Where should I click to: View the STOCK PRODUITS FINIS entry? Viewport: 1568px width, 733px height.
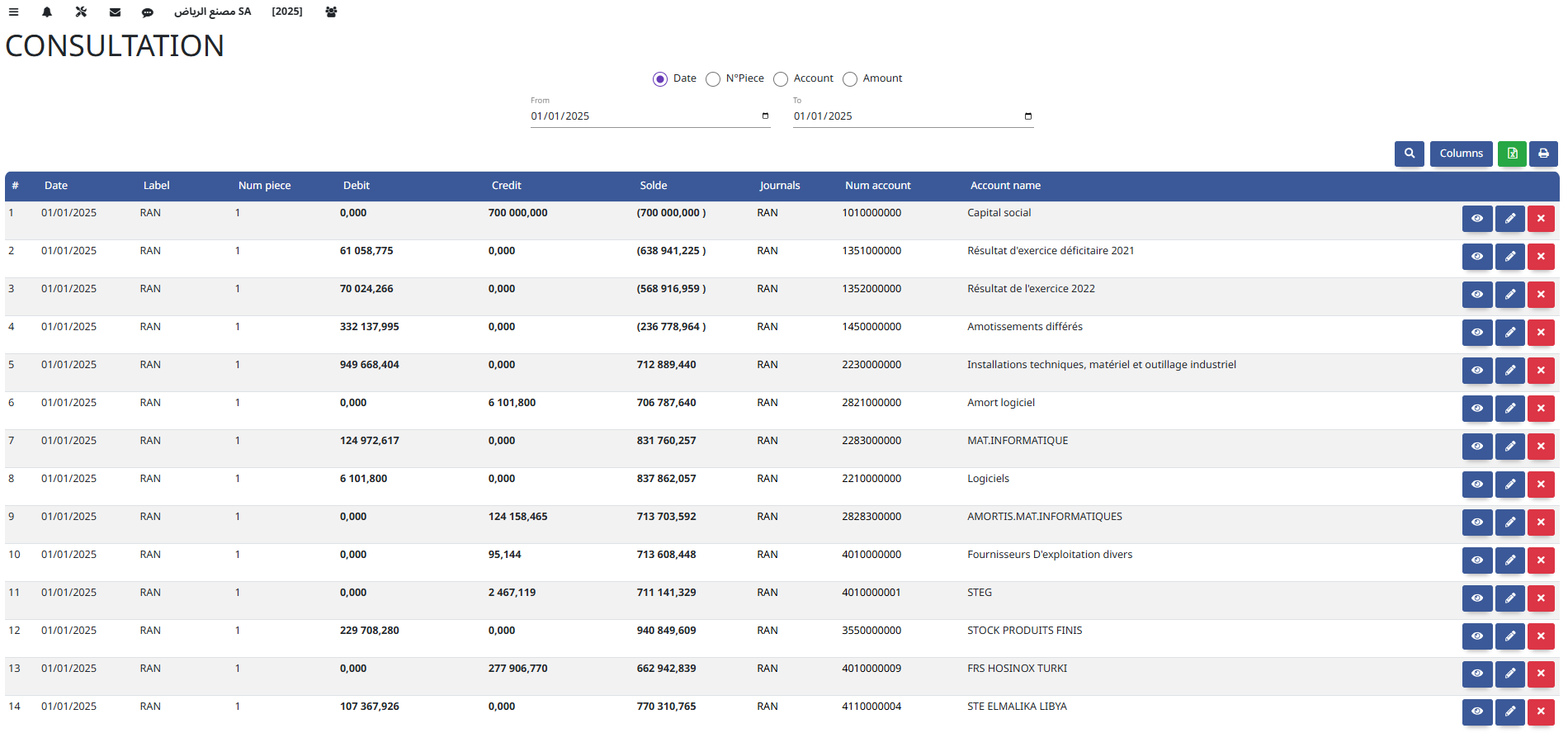(x=1477, y=636)
